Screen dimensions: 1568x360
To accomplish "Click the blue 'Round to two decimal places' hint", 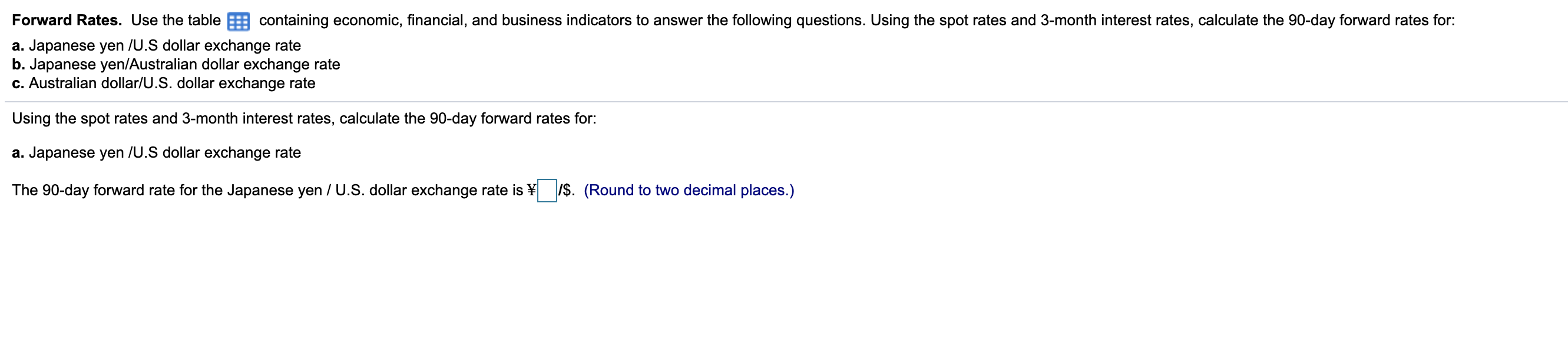I will pyautogui.click(x=689, y=191).
